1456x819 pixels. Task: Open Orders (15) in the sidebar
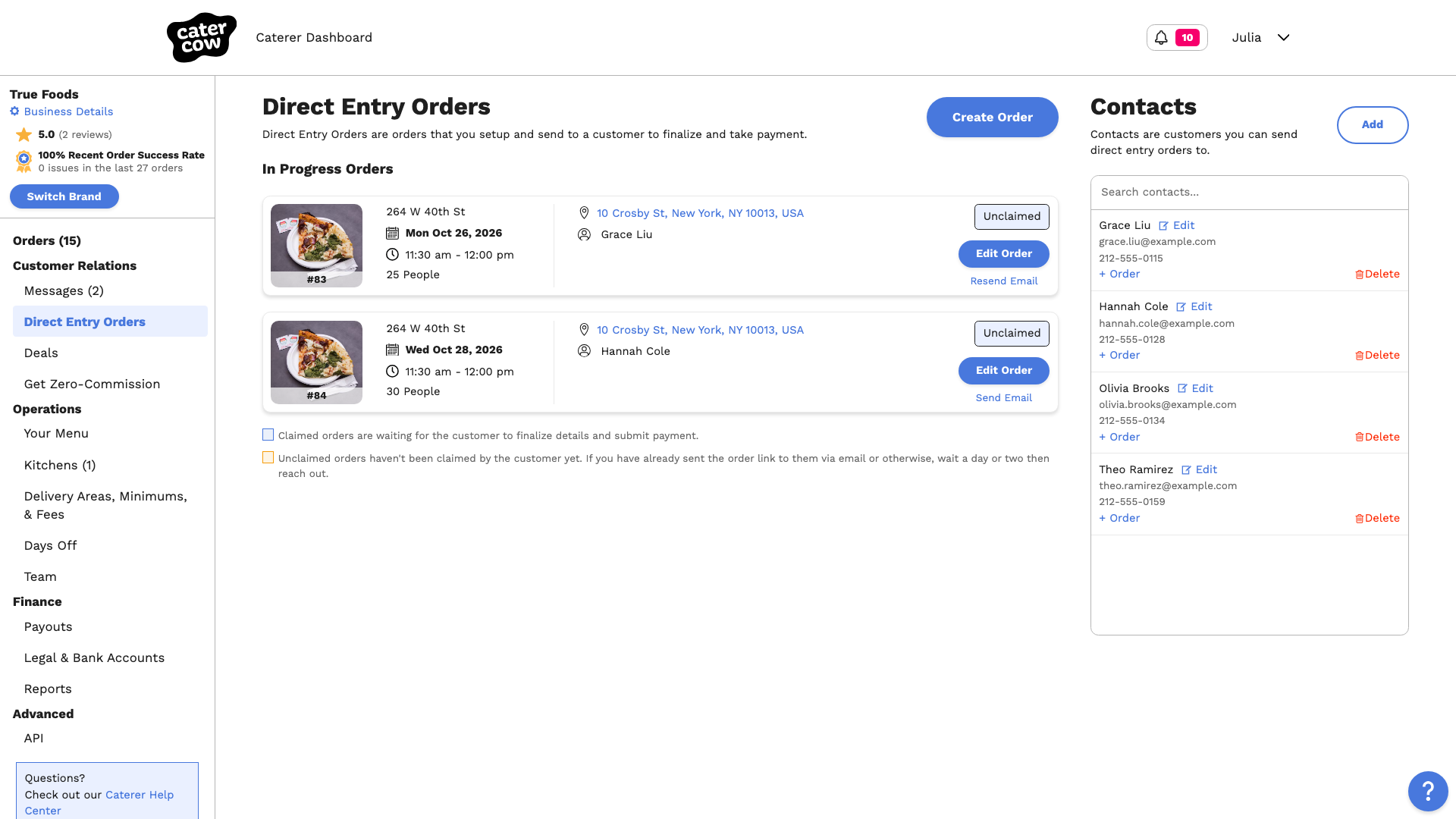click(47, 240)
